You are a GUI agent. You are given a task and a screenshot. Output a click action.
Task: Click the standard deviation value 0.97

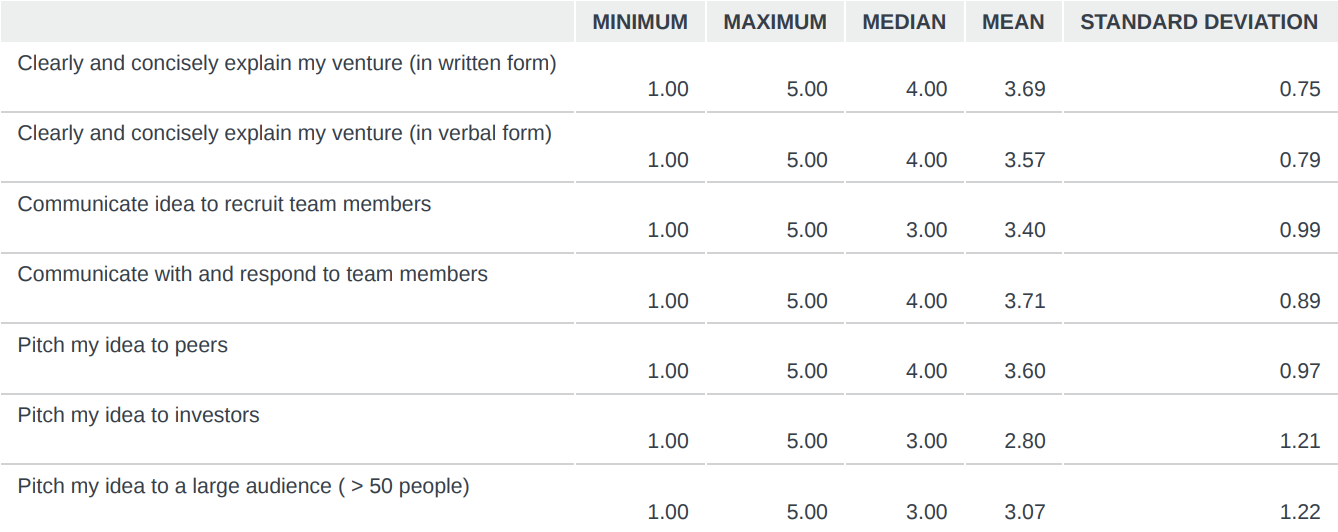1300,371
